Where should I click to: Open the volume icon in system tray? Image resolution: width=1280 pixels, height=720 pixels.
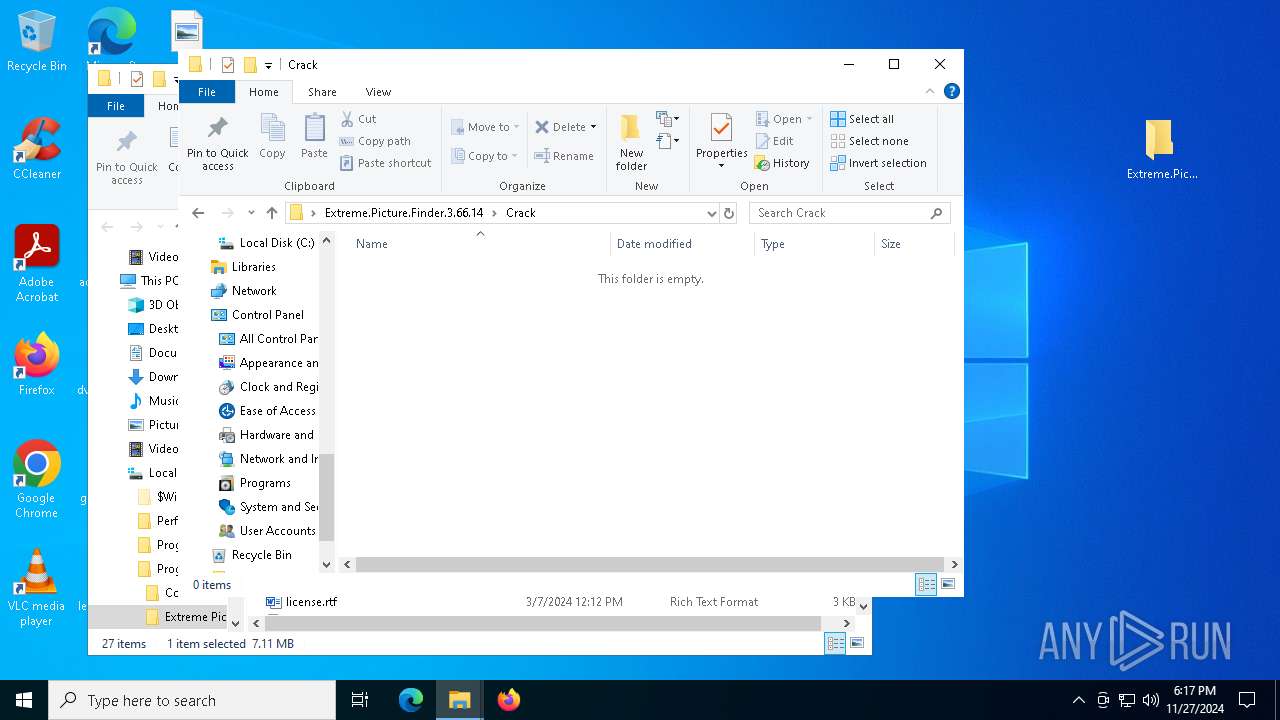coord(1151,700)
